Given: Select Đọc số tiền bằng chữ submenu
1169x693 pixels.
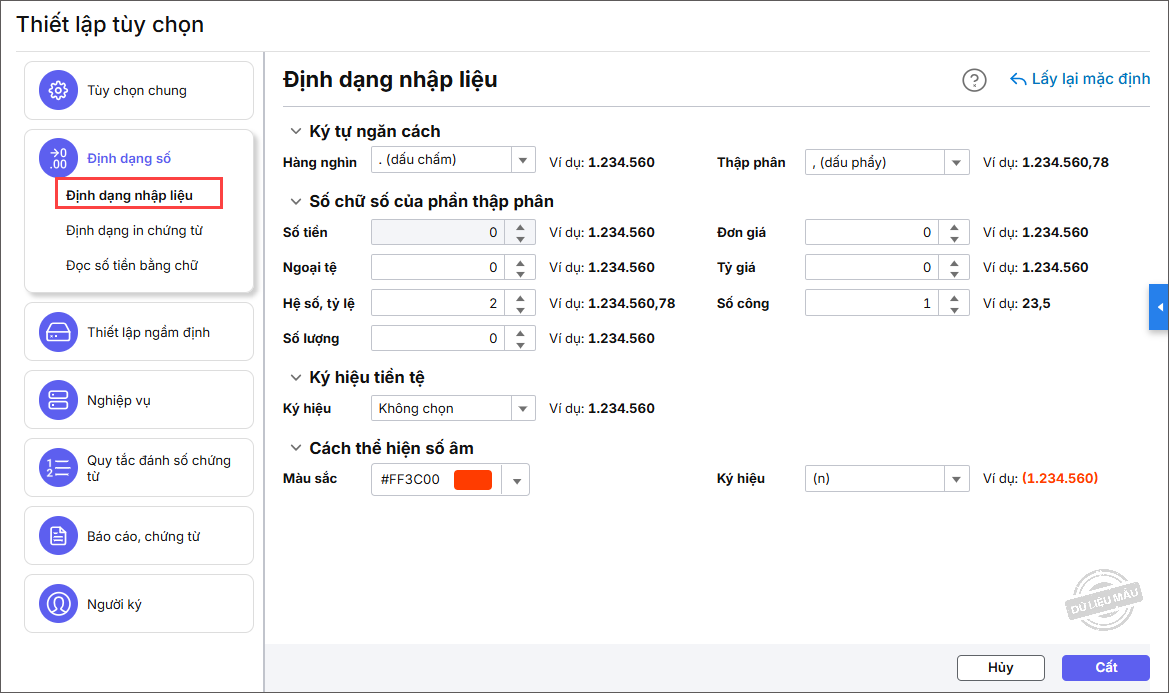Looking at the screenshot, I should tap(132, 265).
